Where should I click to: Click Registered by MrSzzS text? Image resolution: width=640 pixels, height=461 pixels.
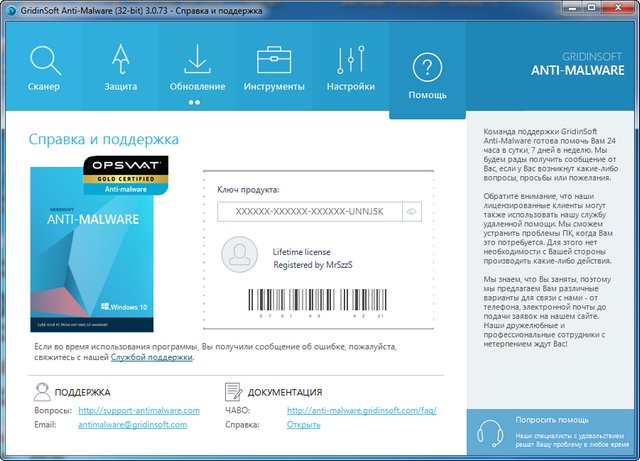click(313, 265)
